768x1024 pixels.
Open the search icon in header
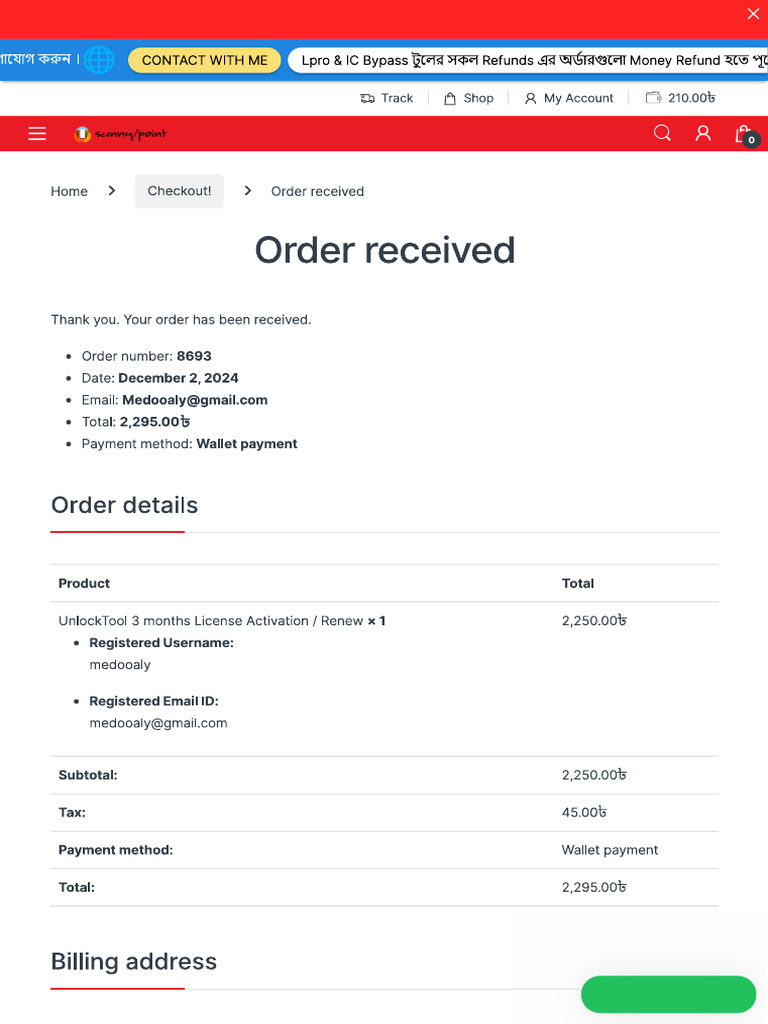click(x=662, y=133)
